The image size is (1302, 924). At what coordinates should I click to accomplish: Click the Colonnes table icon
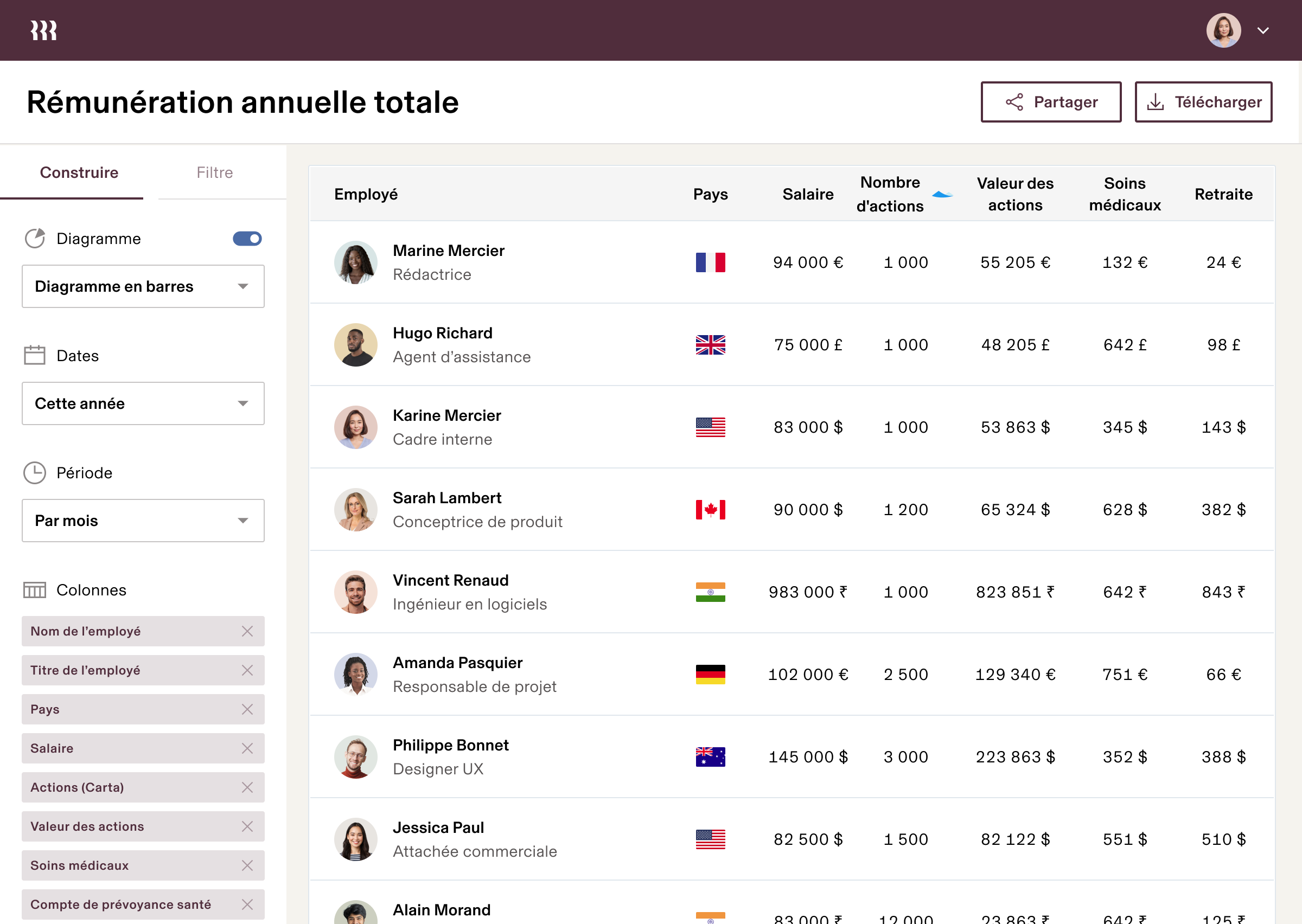tap(35, 590)
